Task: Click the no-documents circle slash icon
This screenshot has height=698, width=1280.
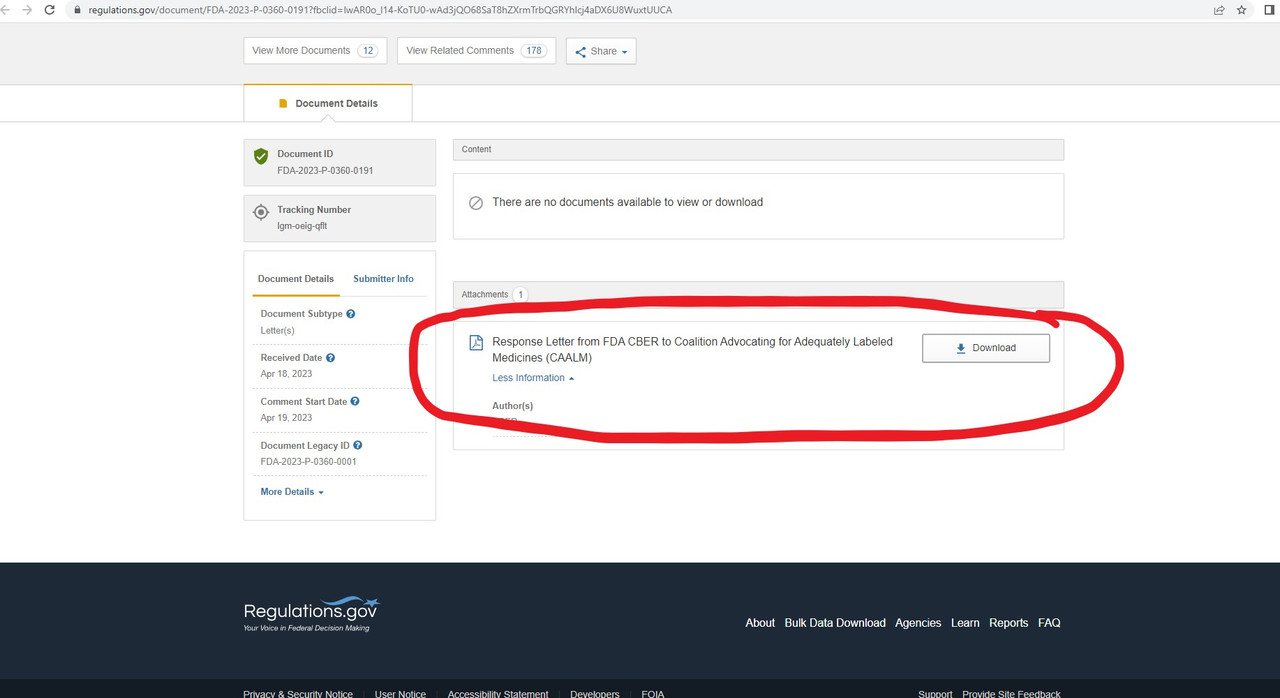Action: (x=476, y=202)
